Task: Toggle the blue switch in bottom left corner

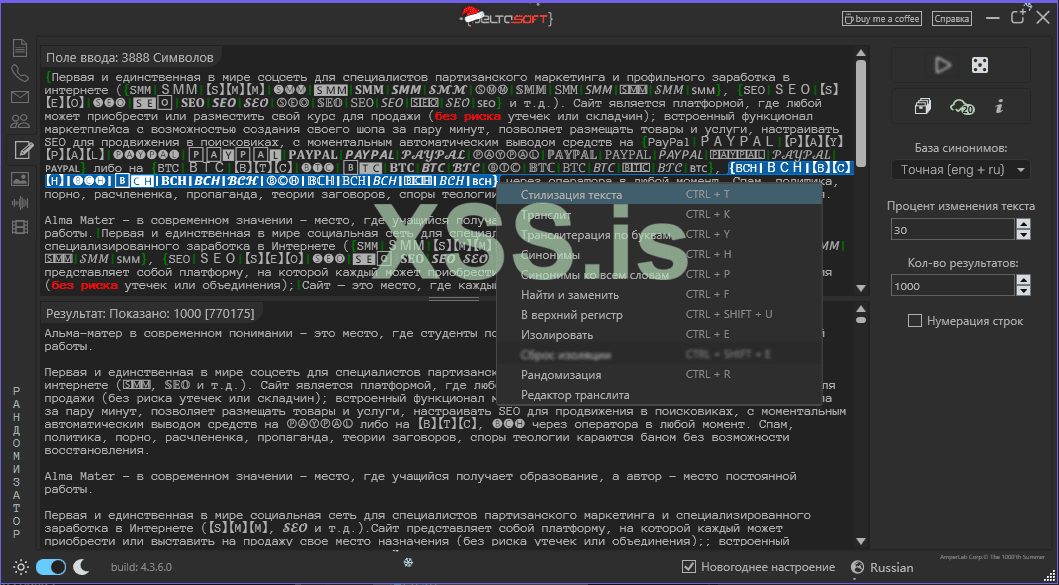Action: click(50, 566)
